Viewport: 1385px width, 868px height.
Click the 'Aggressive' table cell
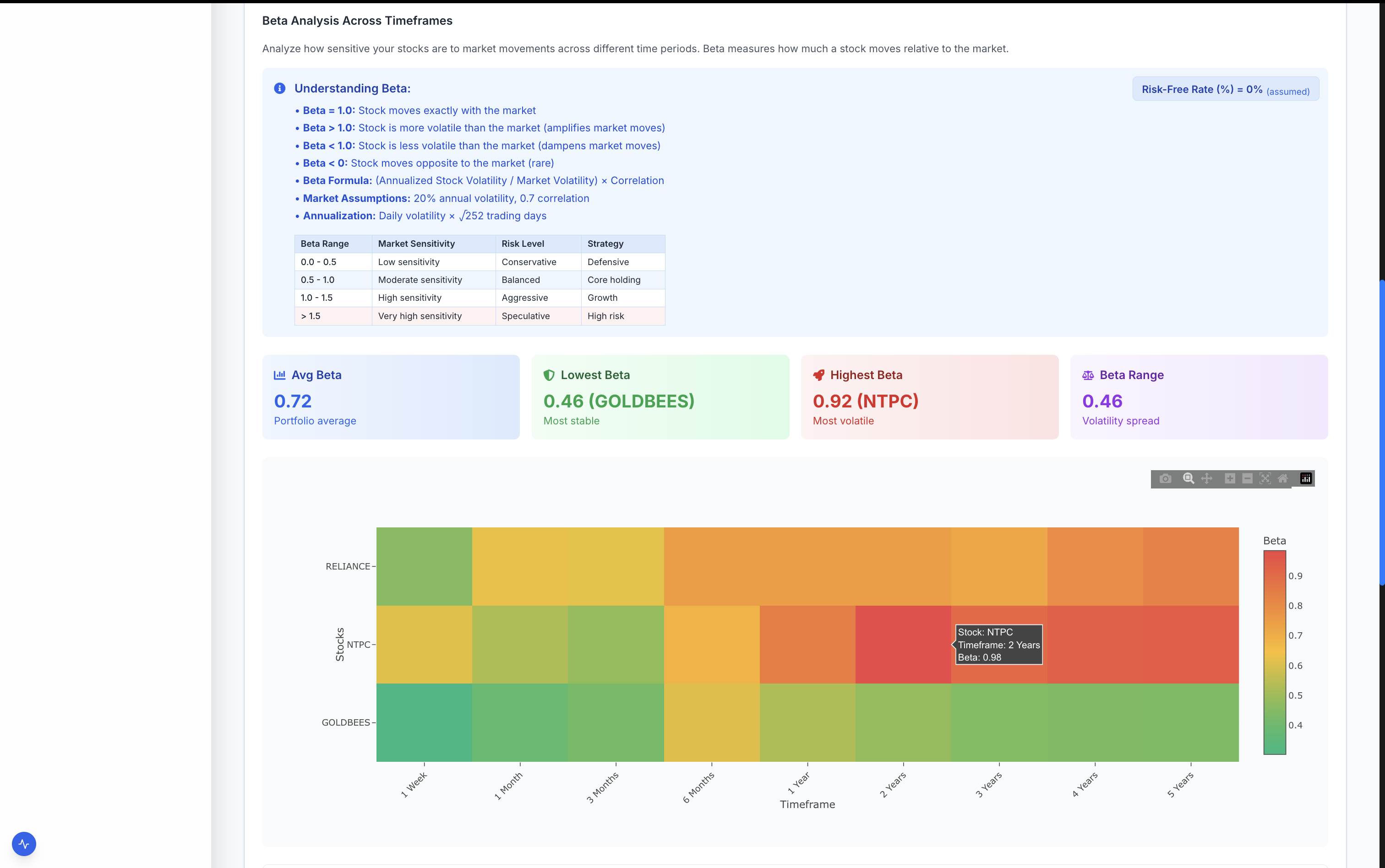pyautogui.click(x=538, y=298)
